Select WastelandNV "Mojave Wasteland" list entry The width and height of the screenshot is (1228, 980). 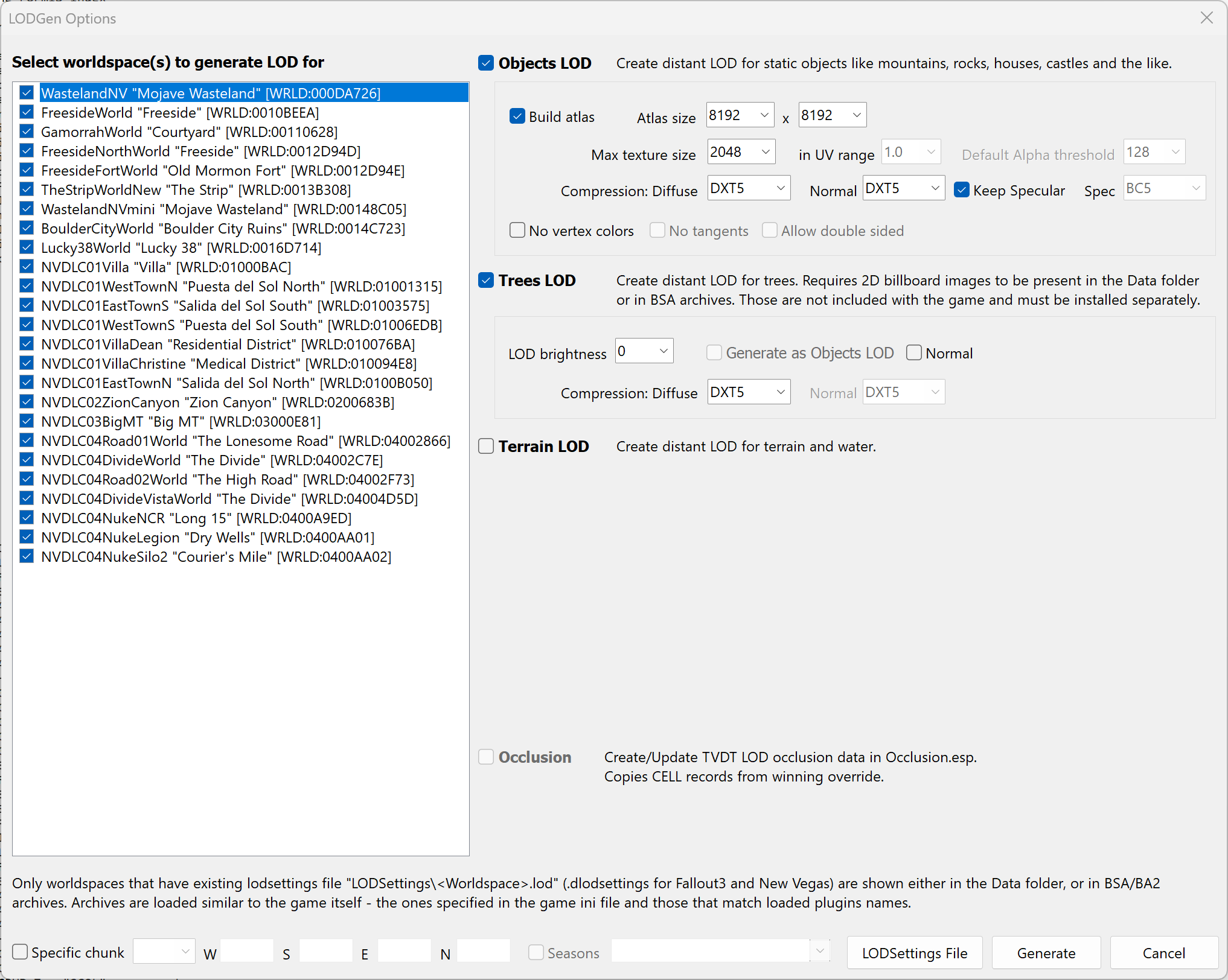[211, 93]
